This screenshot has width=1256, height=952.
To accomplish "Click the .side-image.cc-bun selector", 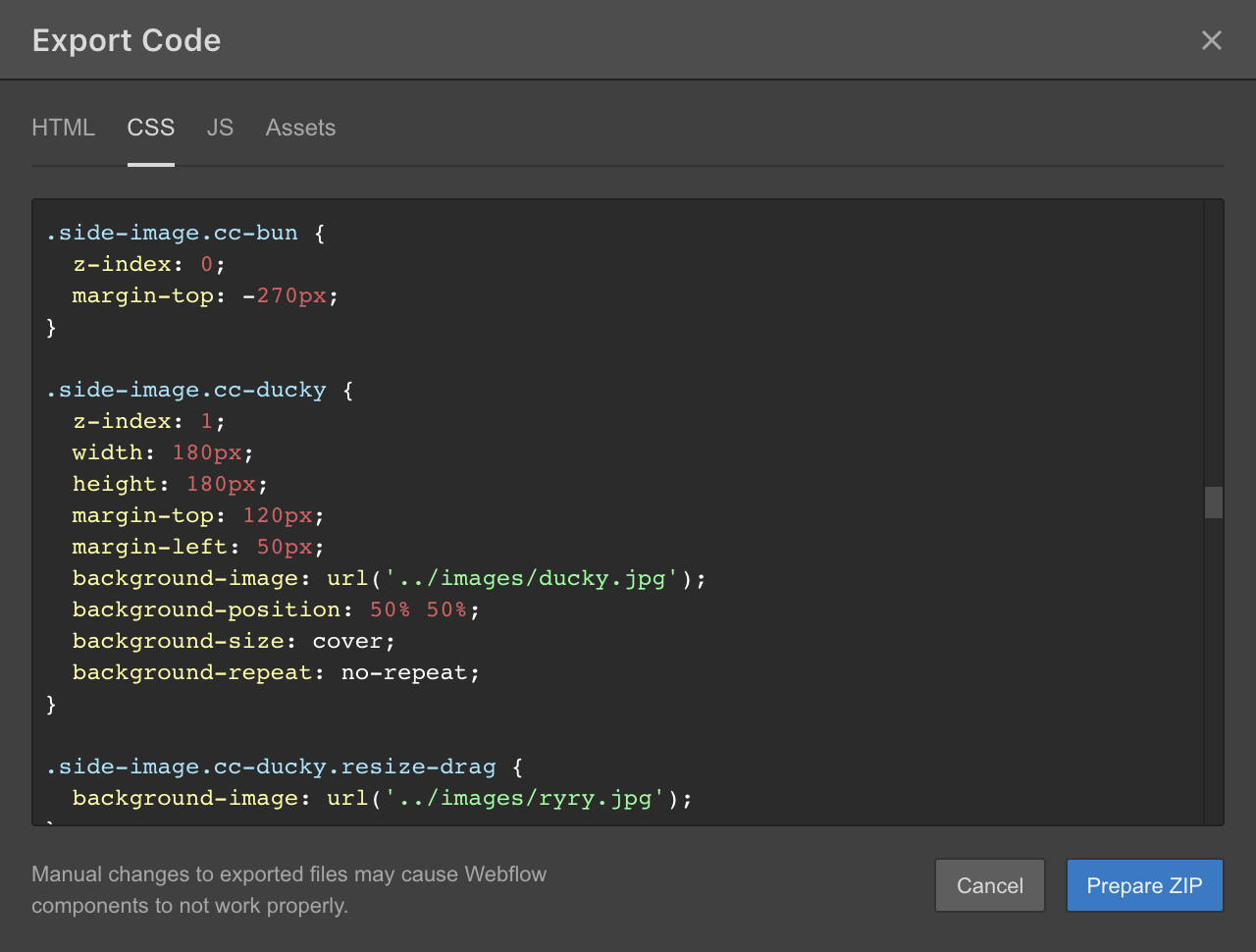I will coord(172,233).
